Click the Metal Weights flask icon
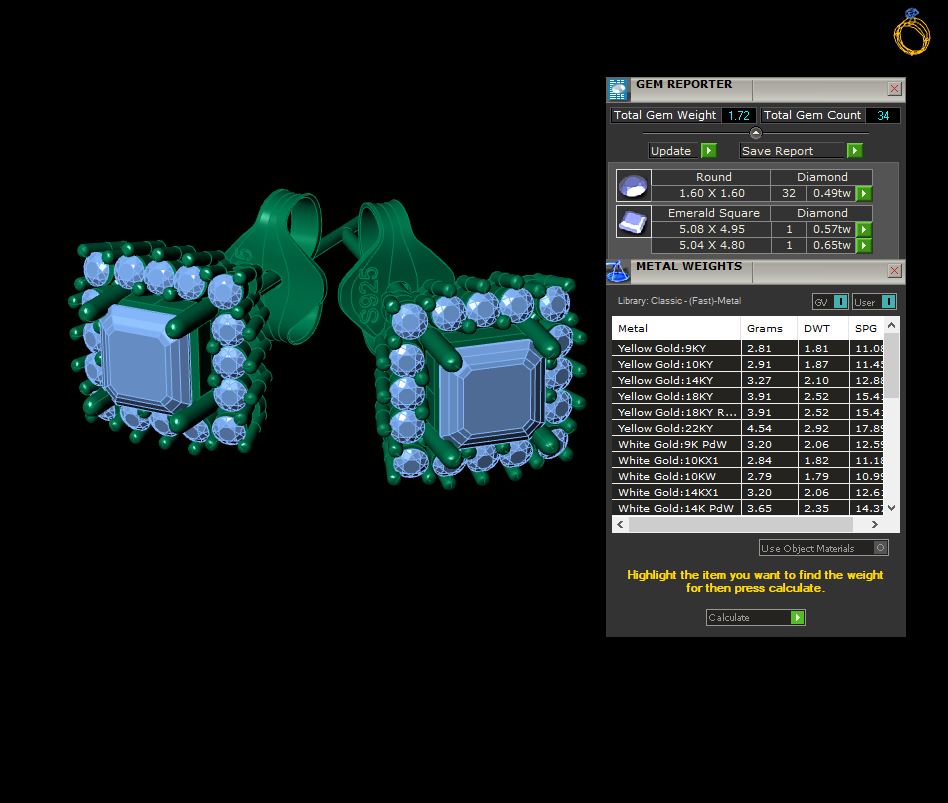 click(617, 271)
